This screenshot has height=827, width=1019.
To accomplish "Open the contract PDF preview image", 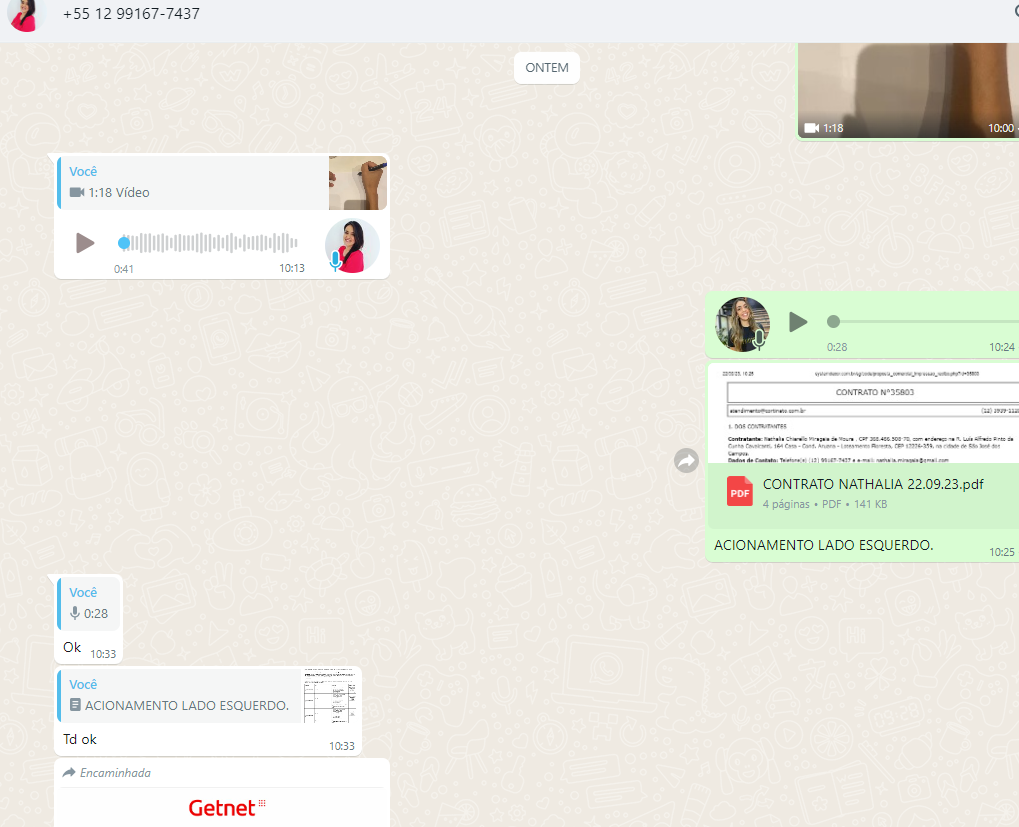I will pos(864,414).
